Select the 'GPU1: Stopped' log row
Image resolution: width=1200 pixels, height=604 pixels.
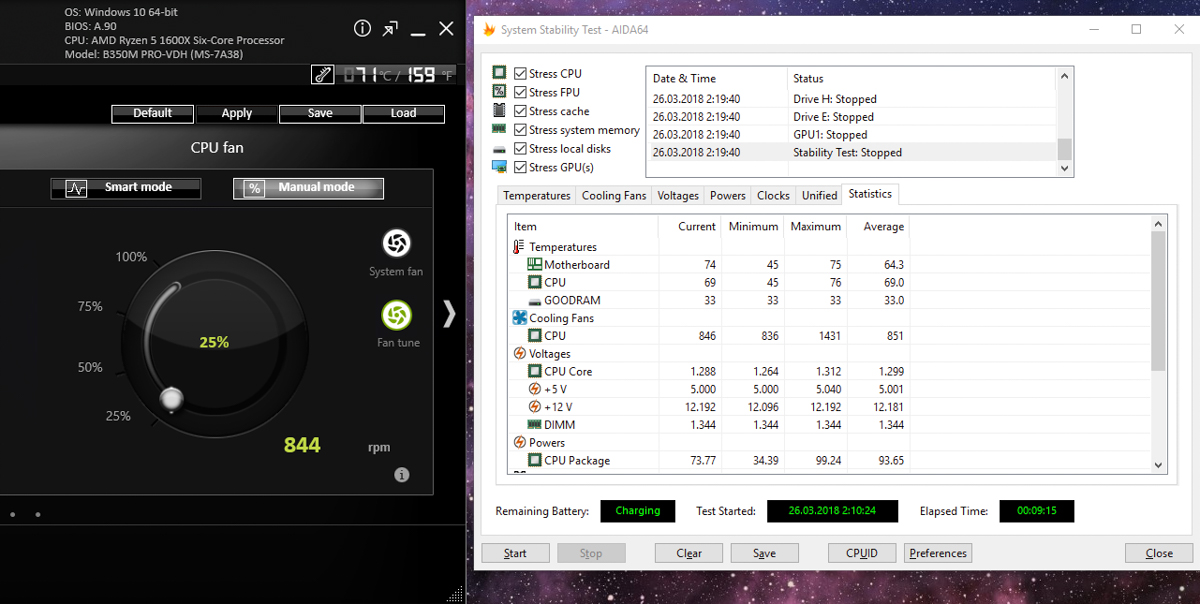coord(851,135)
